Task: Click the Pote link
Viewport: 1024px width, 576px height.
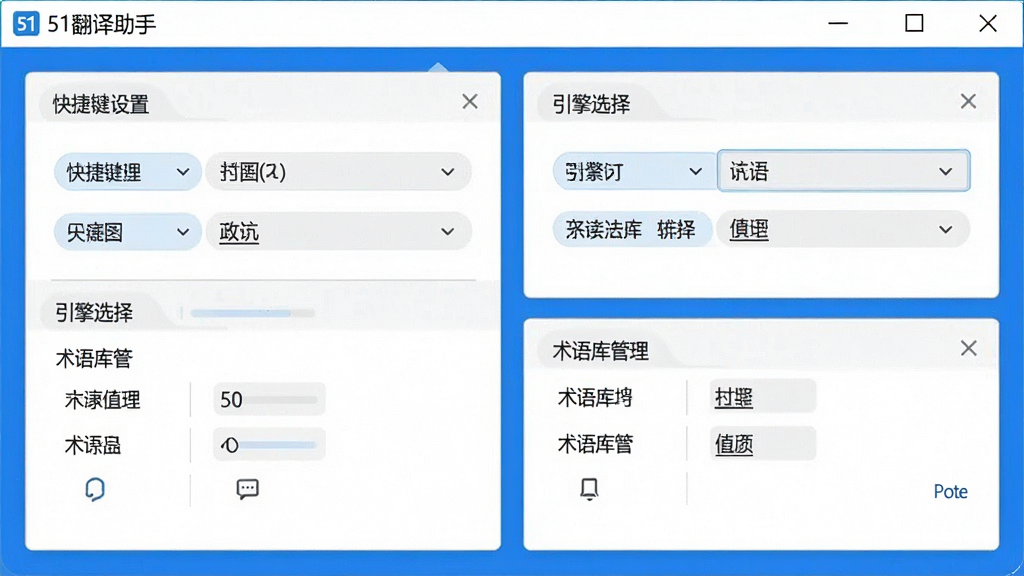Action: point(950,491)
